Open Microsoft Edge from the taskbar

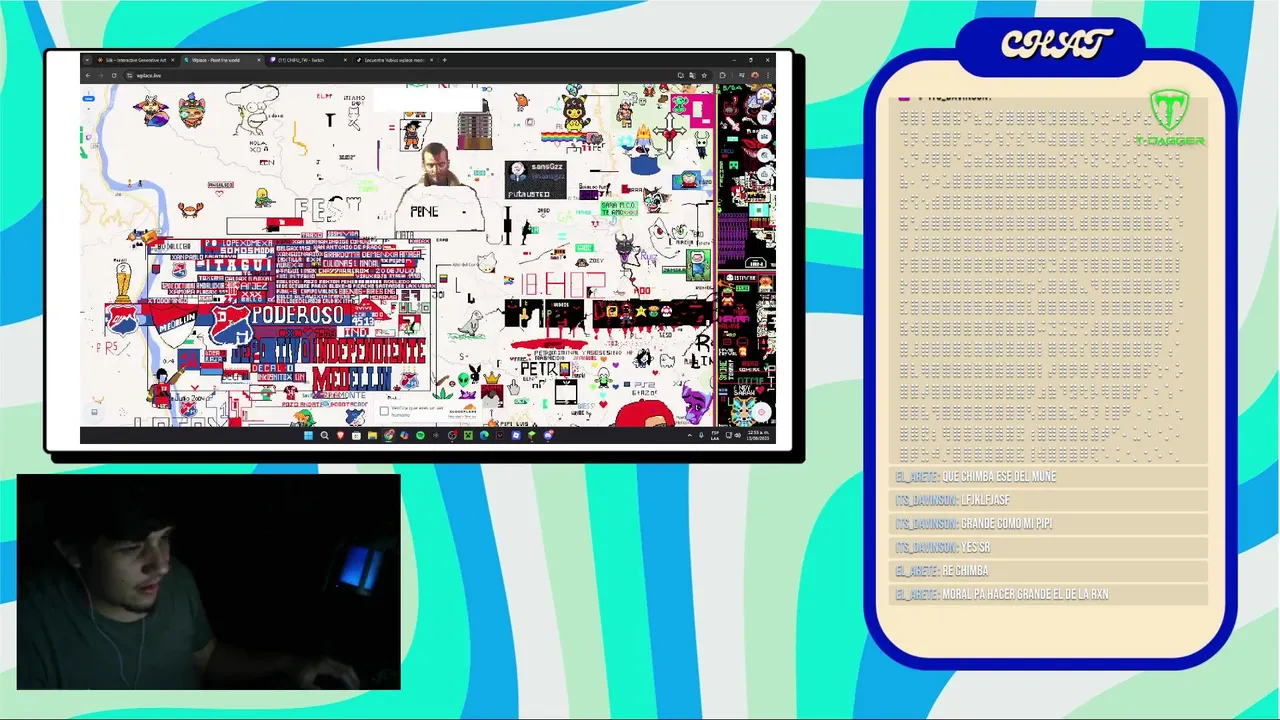[484, 436]
